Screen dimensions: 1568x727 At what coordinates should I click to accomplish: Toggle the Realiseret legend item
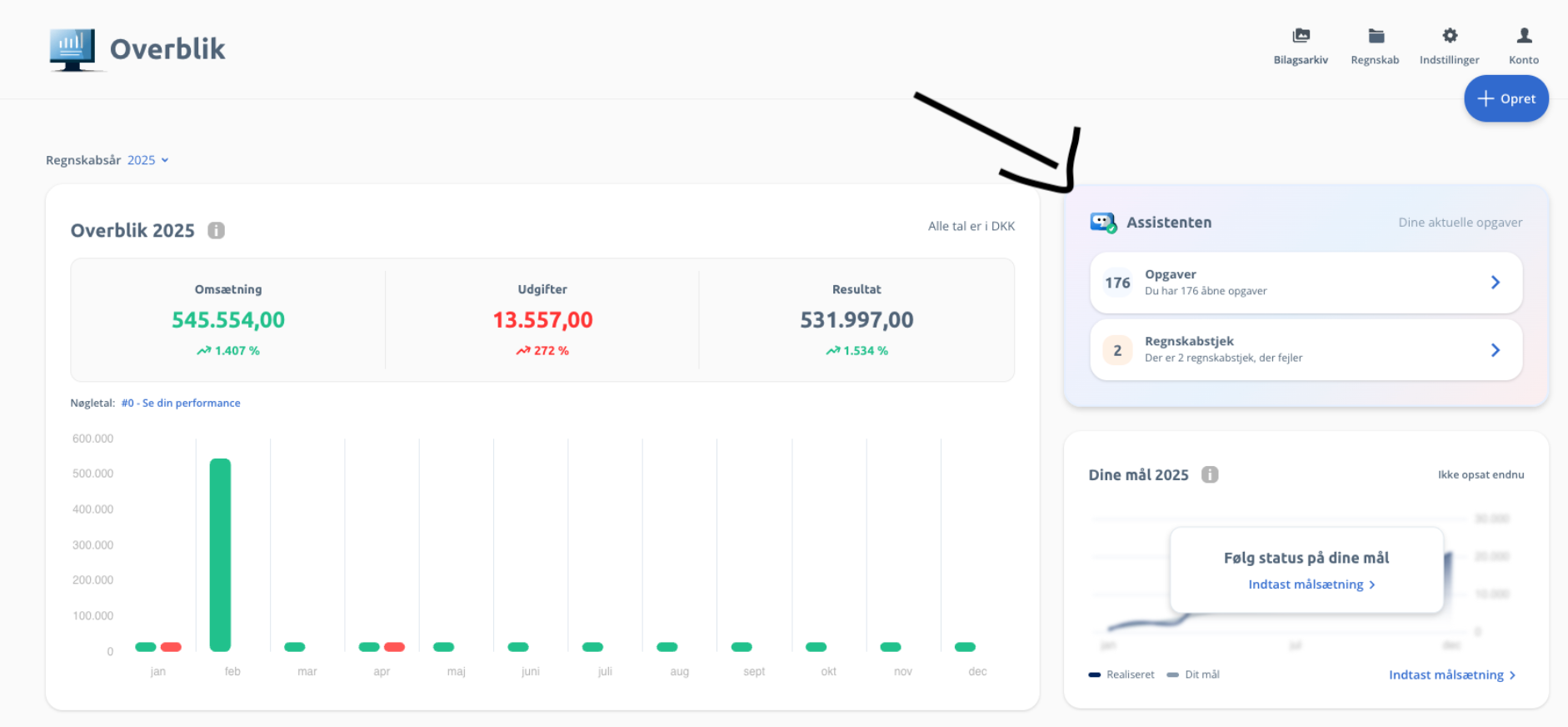[1122, 674]
